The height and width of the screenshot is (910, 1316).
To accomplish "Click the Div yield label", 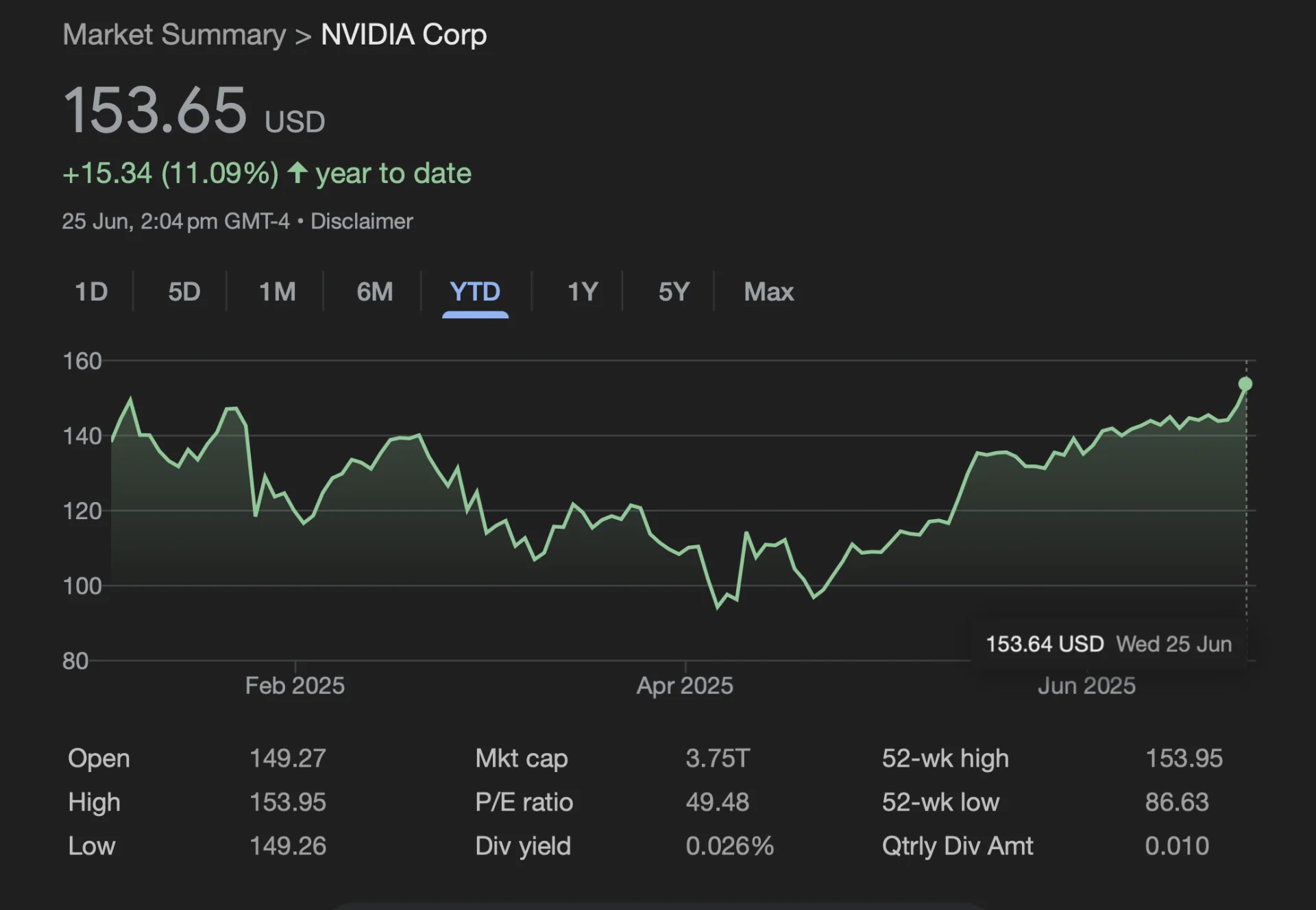I will point(523,847).
